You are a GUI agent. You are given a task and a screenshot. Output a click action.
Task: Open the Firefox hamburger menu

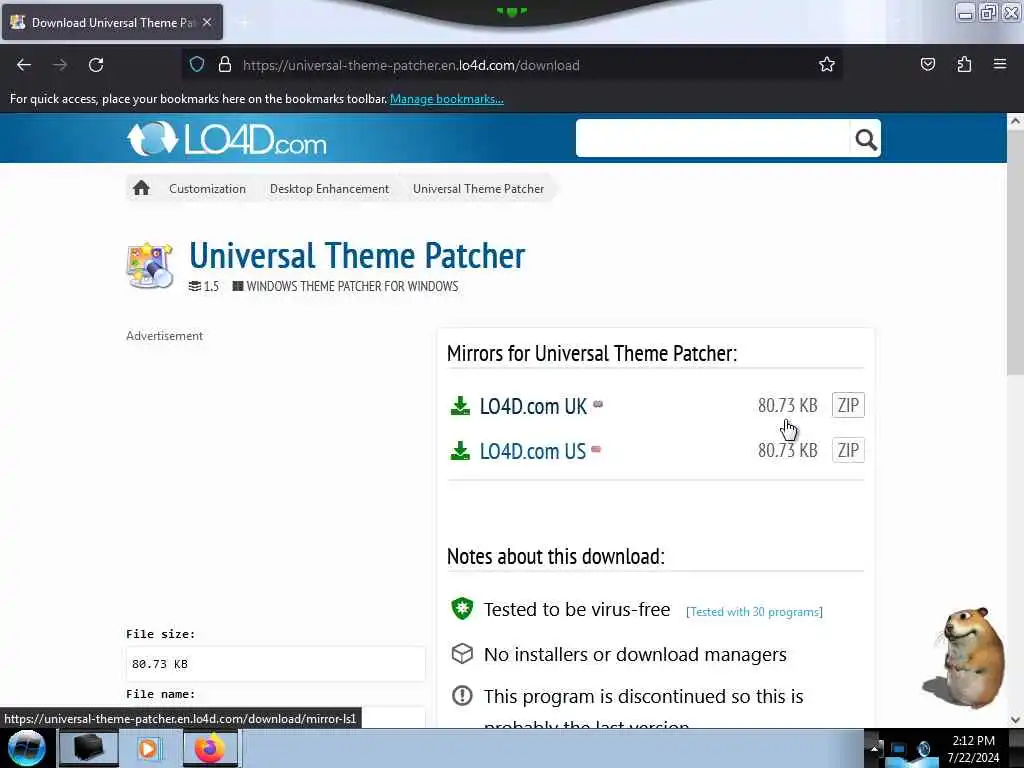point(1000,64)
